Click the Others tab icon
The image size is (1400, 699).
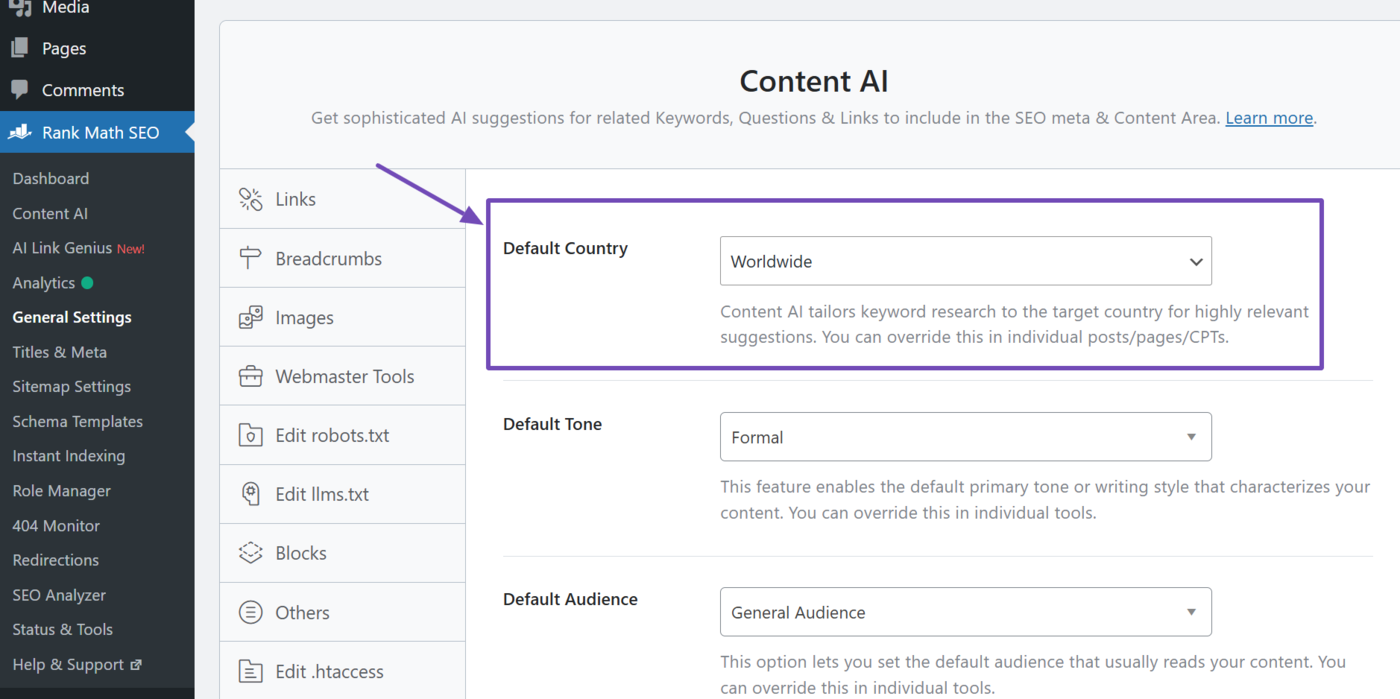[250, 612]
